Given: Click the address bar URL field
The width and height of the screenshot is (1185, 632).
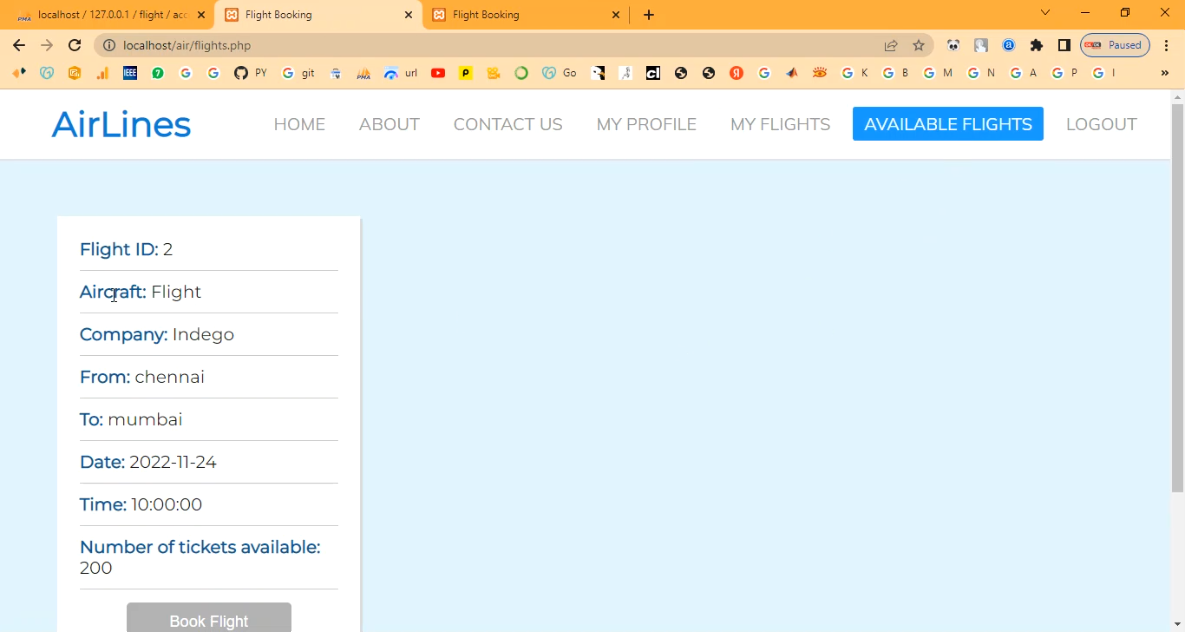Looking at the screenshot, I should tap(500, 45).
